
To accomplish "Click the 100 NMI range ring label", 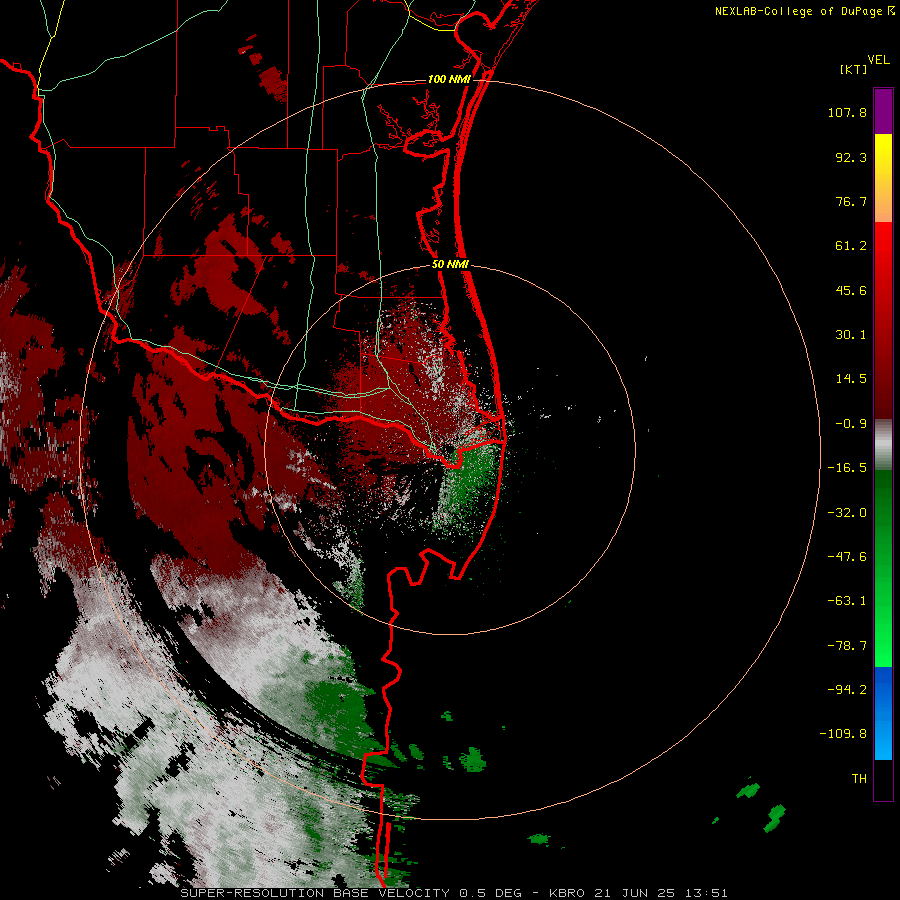I will [x=449, y=79].
